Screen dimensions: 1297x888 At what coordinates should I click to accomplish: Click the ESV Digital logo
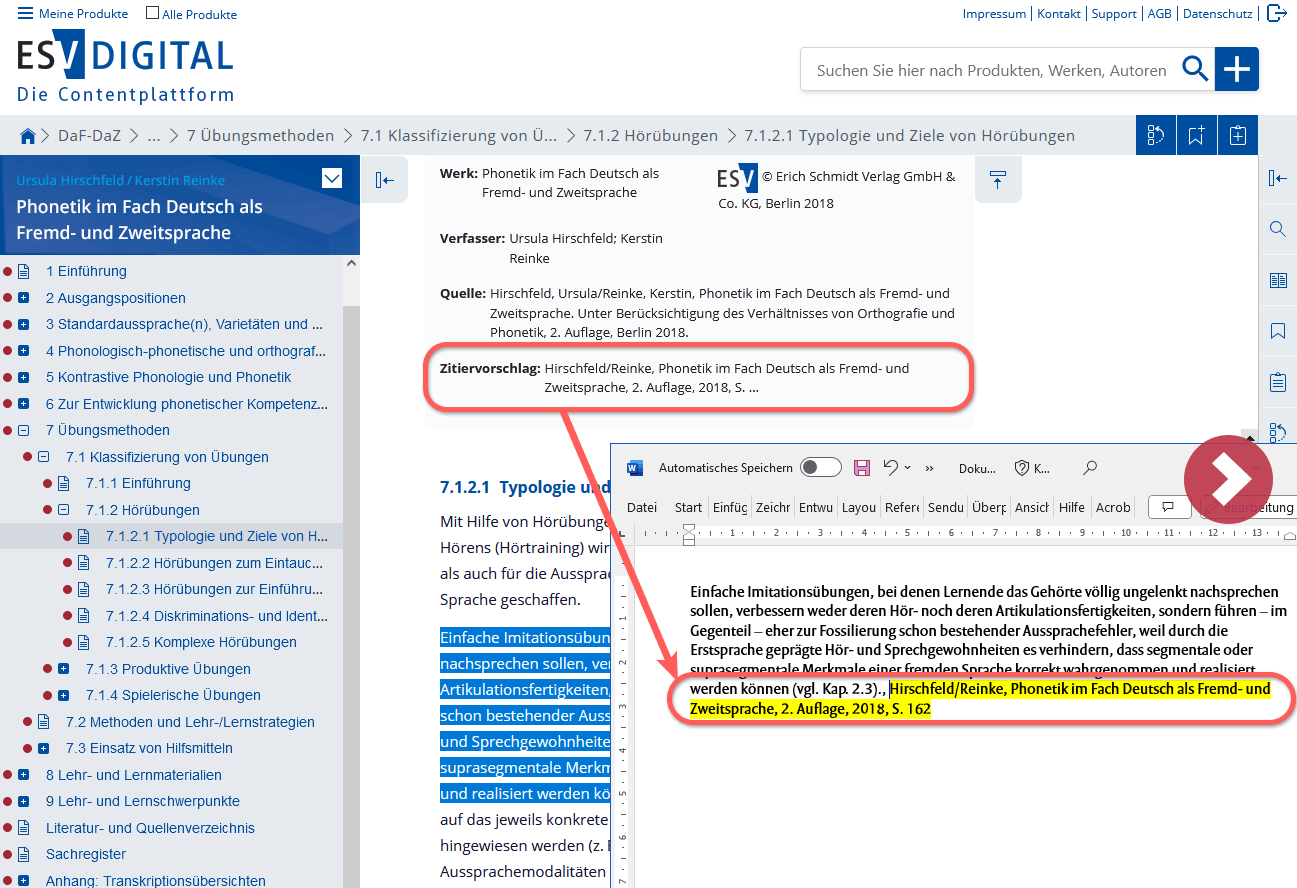[124, 65]
